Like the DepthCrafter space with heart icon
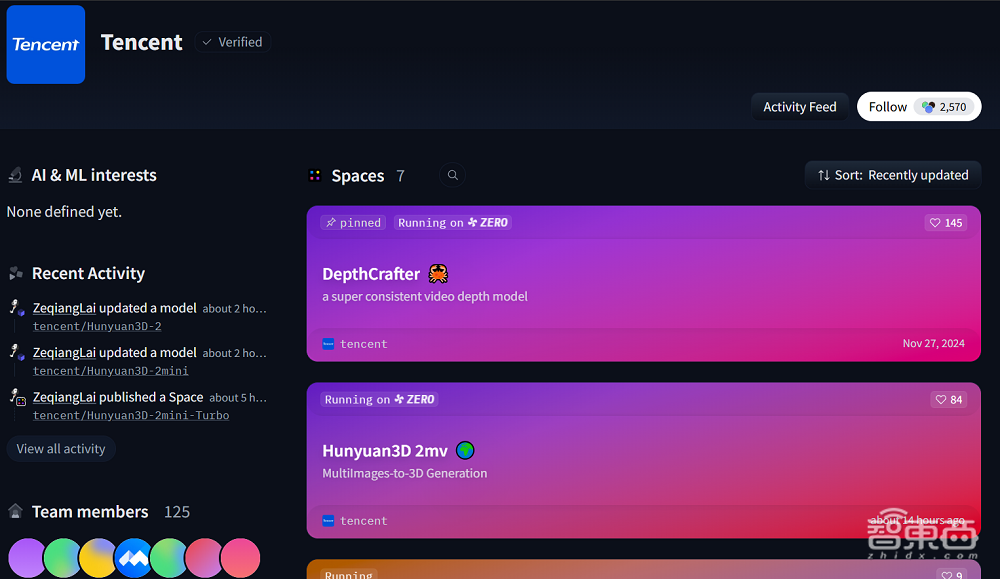The image size is (1000, 579). coord(945,223)
